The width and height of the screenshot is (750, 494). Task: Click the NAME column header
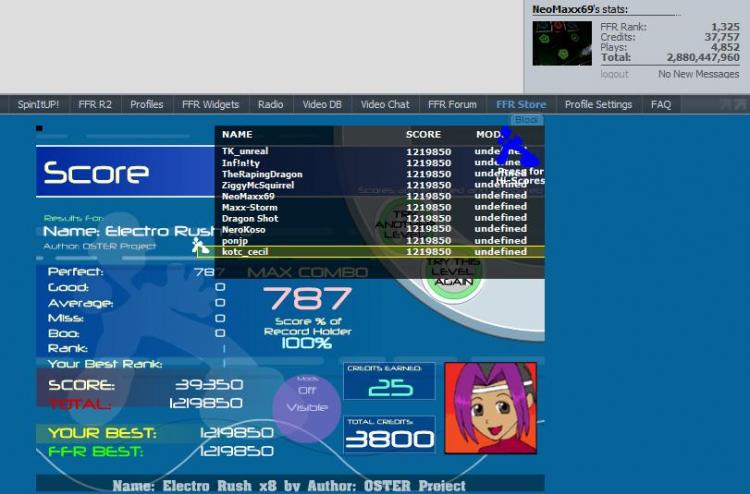pos(237,134)
